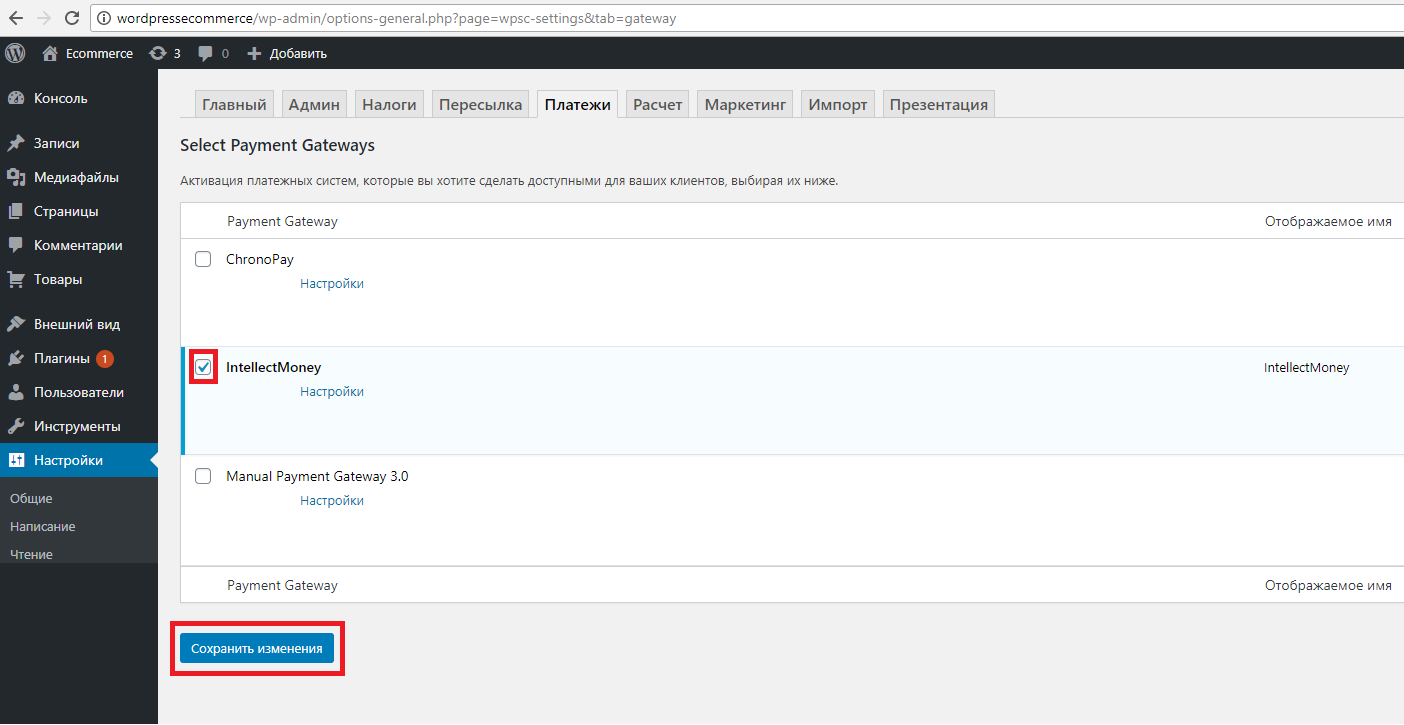Viewport: 1404px width, 725px height.
Task: Click the Добавить plus icon
Action: (254, 53)
